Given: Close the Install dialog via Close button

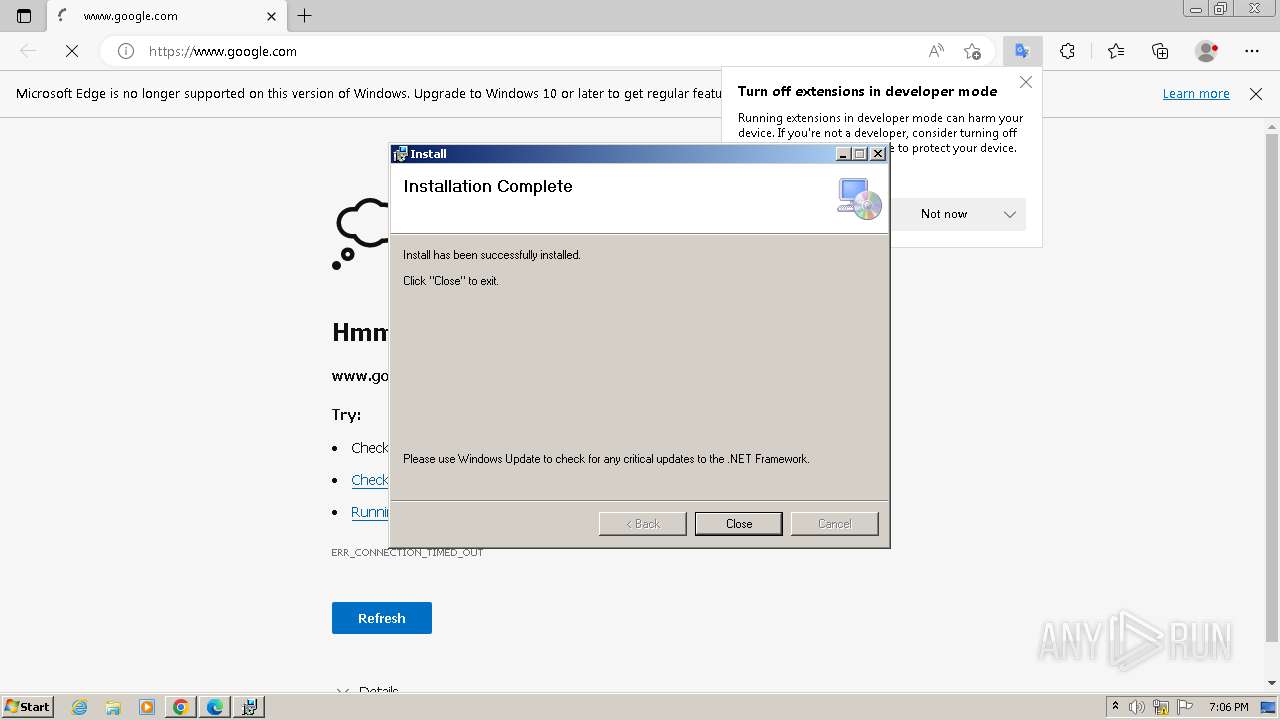Looking at the screenshot, I should pyautogui.click(x=738, y=524).
